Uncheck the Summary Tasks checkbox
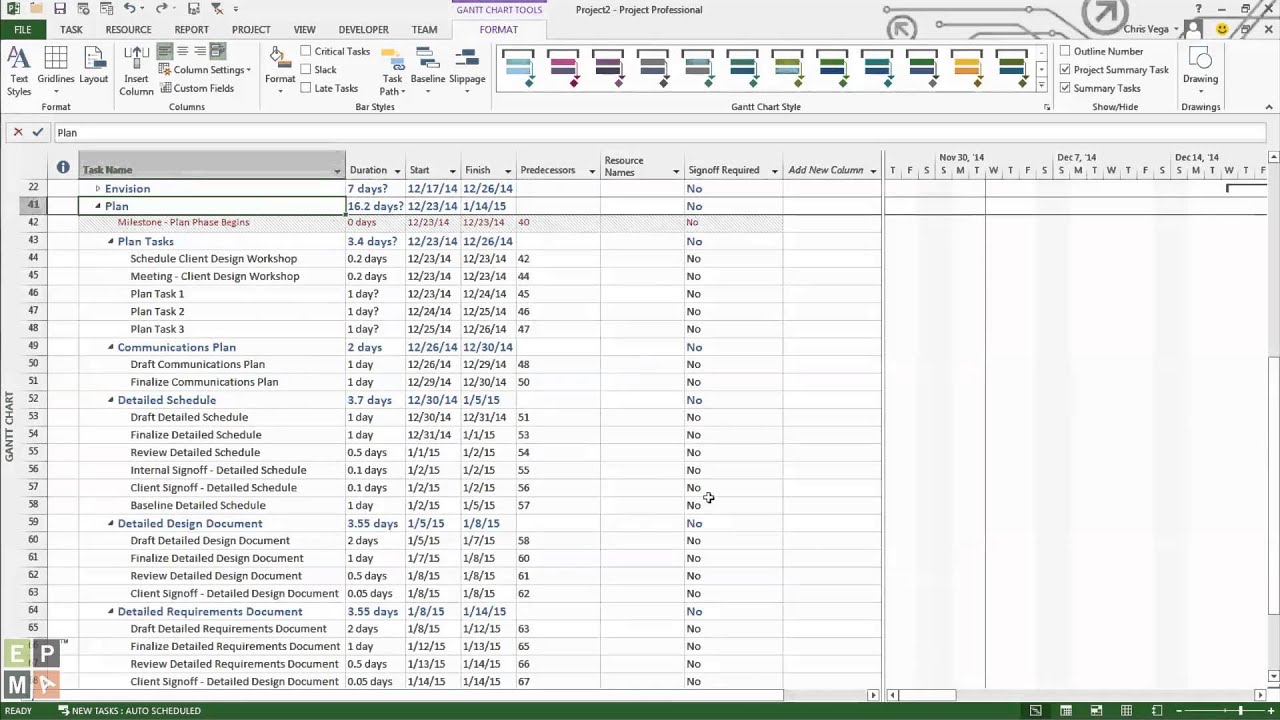Image resolution: width=1280 pixels, height=720 pixels. click(x=1065, y=88)
